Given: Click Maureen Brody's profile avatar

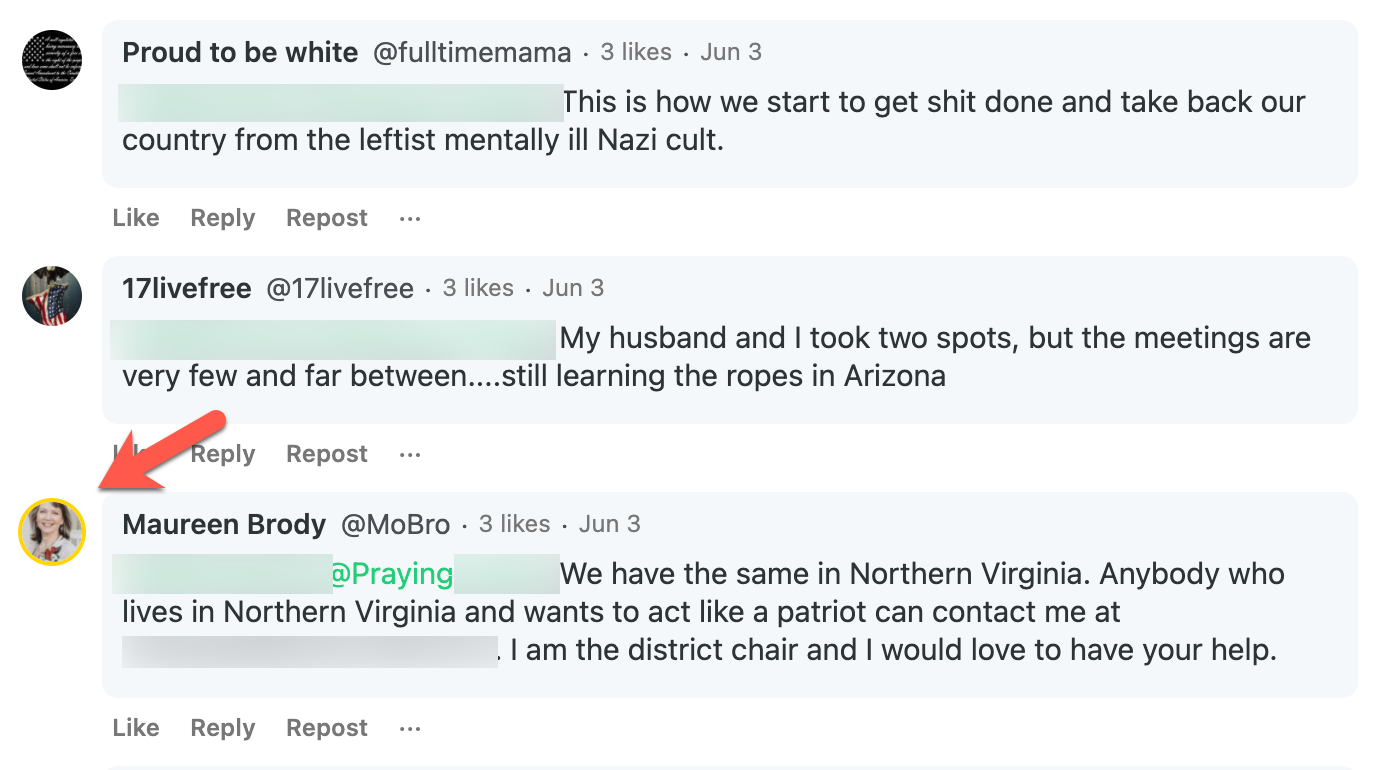Looking at the screenshot, I should tap(52, 531).
